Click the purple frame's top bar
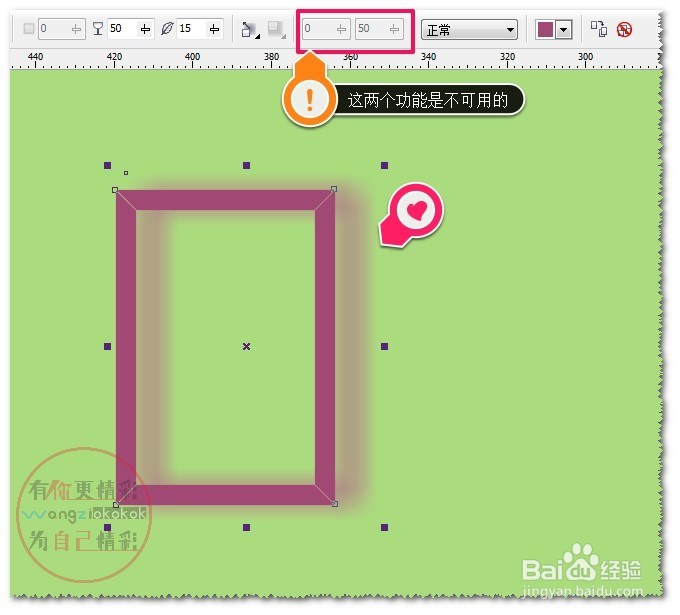 (x=226, y=200)
